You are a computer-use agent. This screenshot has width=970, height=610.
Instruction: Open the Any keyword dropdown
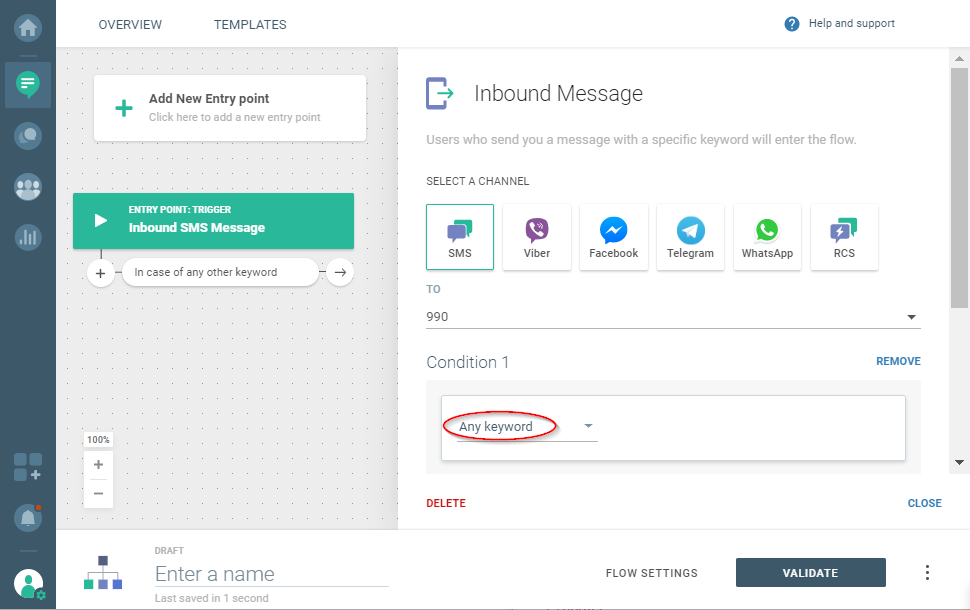[527, 427]
